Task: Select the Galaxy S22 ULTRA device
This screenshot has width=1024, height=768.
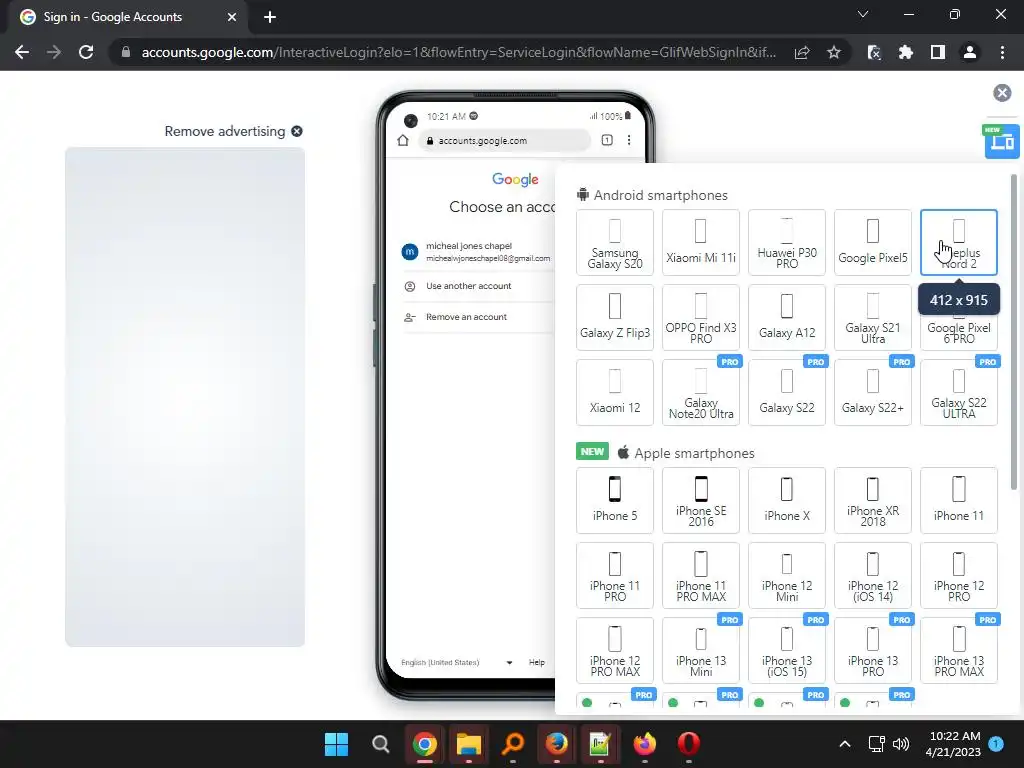Action: pyautogui.click(x=959, y=392)
